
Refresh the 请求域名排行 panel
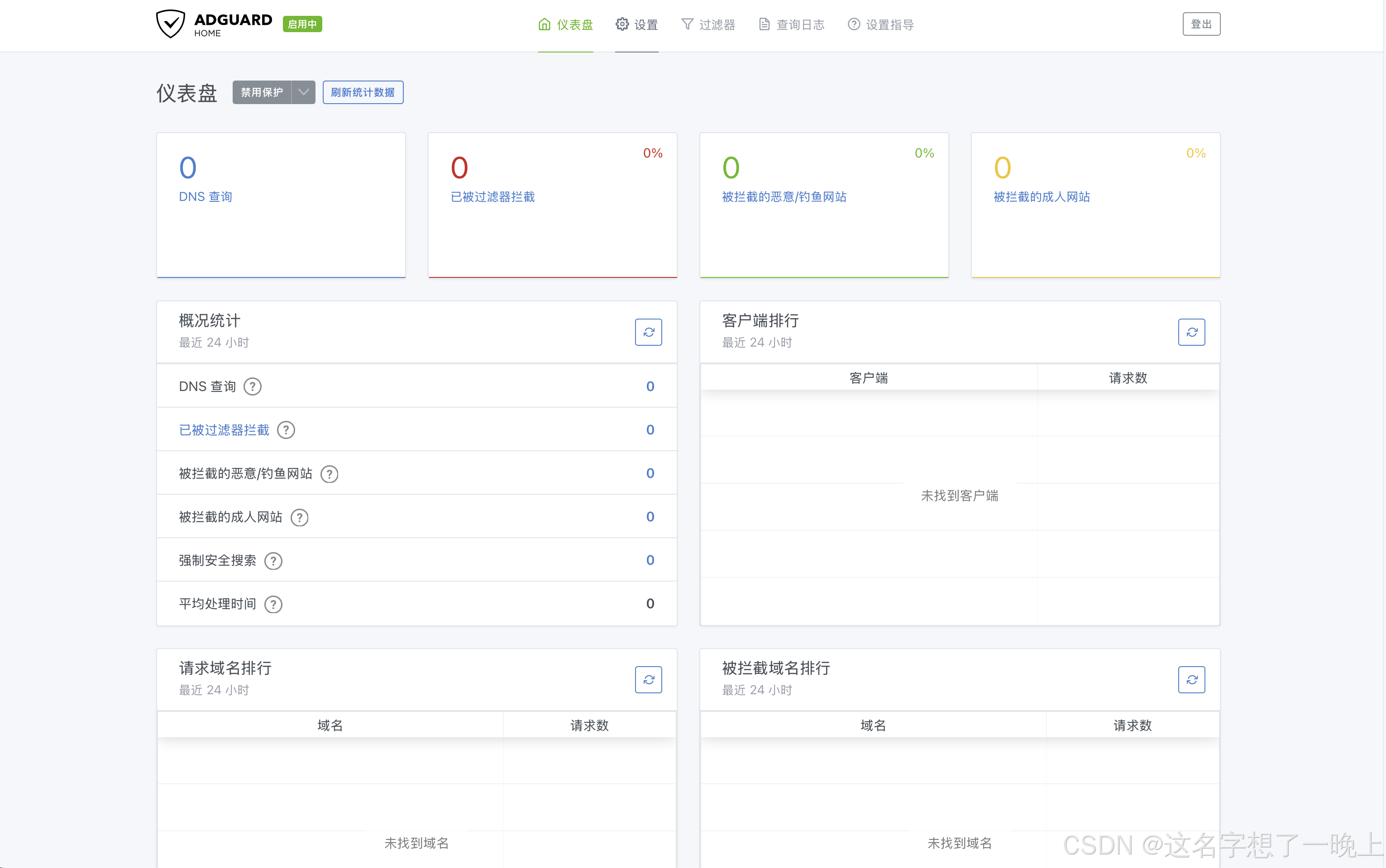point(648,679)
